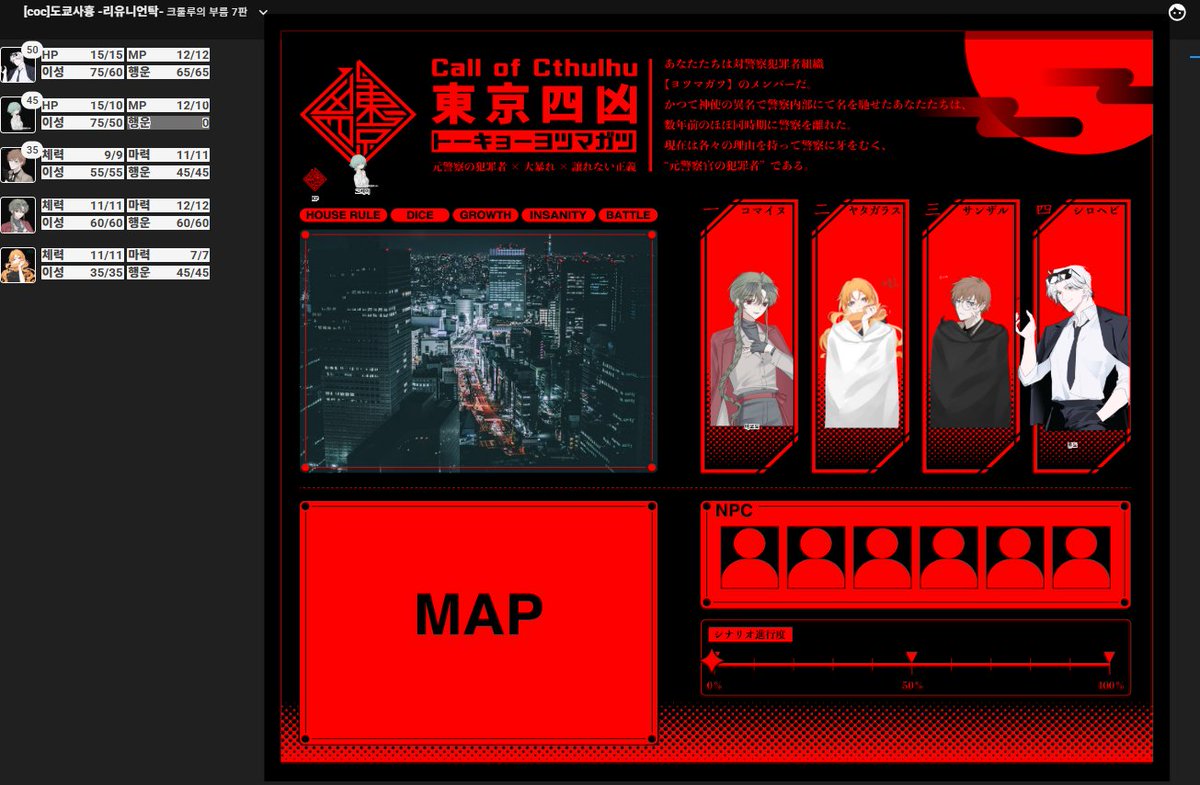Click the initiative badge showing 45
This screenshot has height=785, width=1200.
32,99
